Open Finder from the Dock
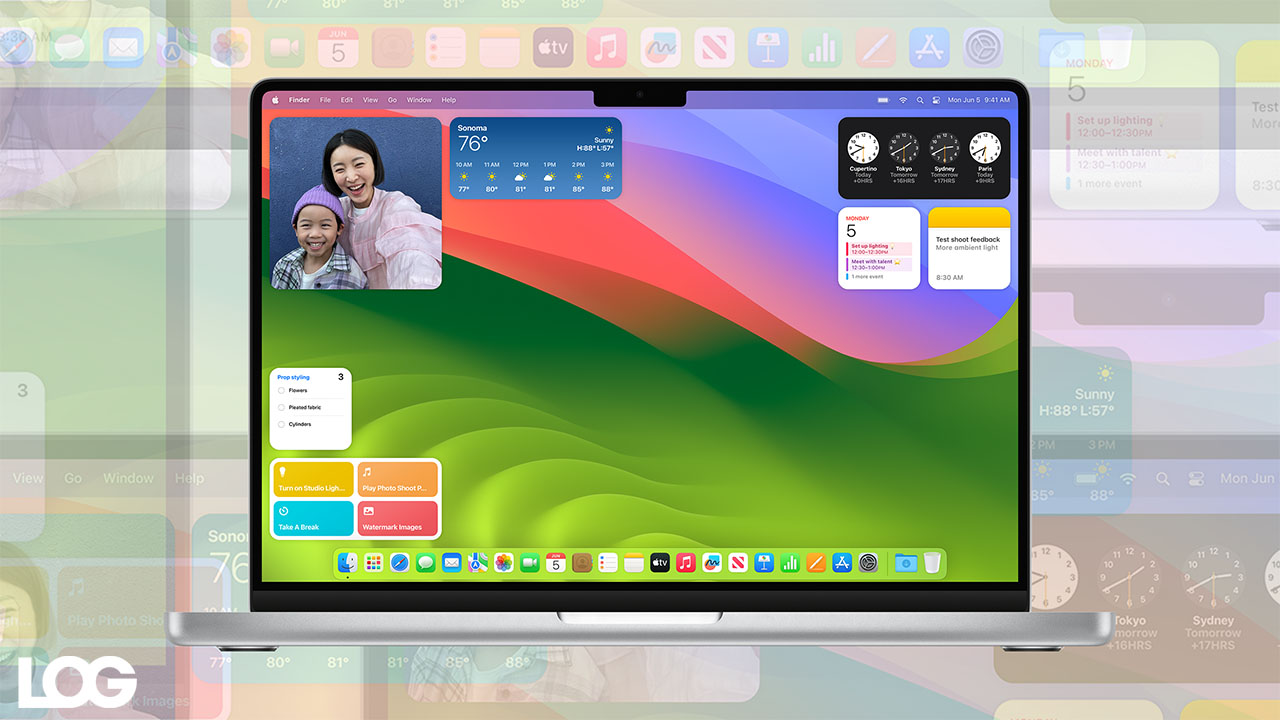Viewport: 1280px width, 720px height. pos(347,563)
